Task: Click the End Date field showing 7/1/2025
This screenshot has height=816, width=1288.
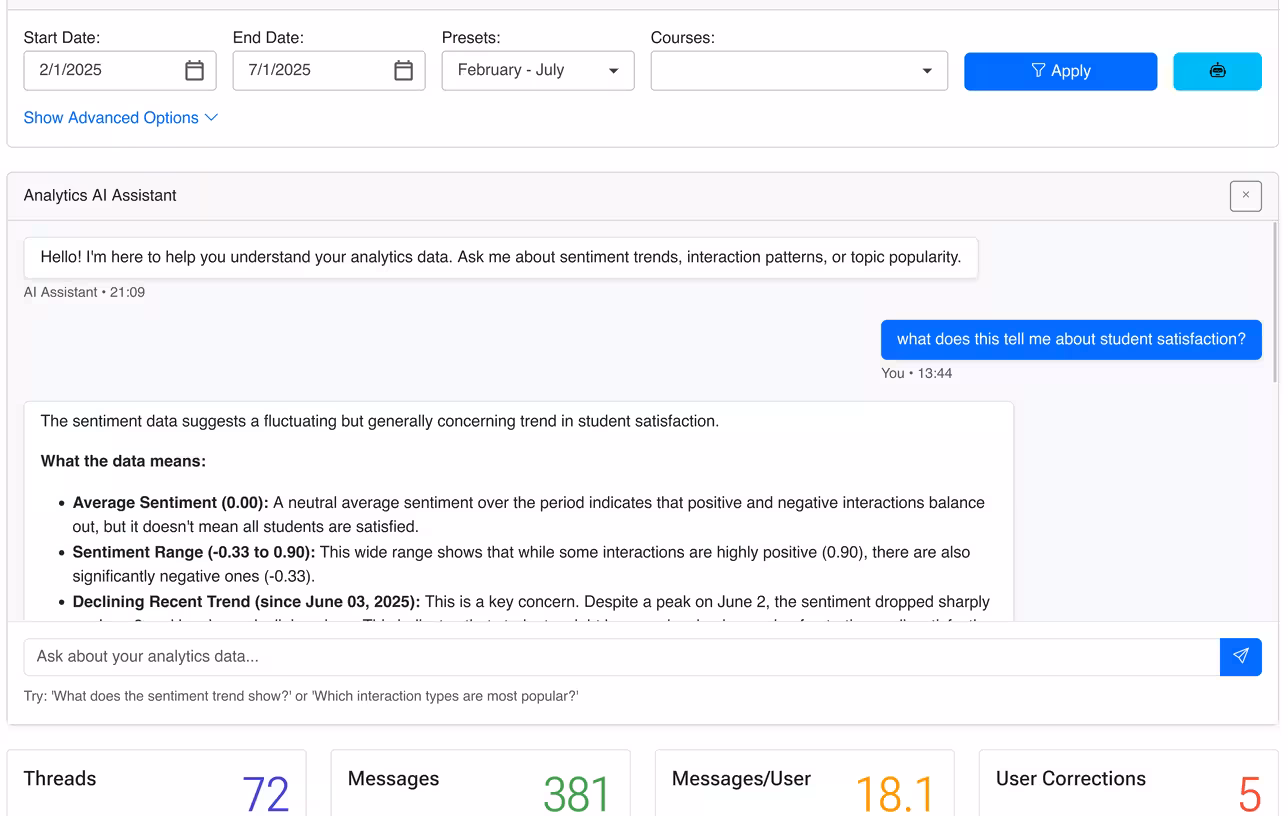Action: (x=329, y=71)
